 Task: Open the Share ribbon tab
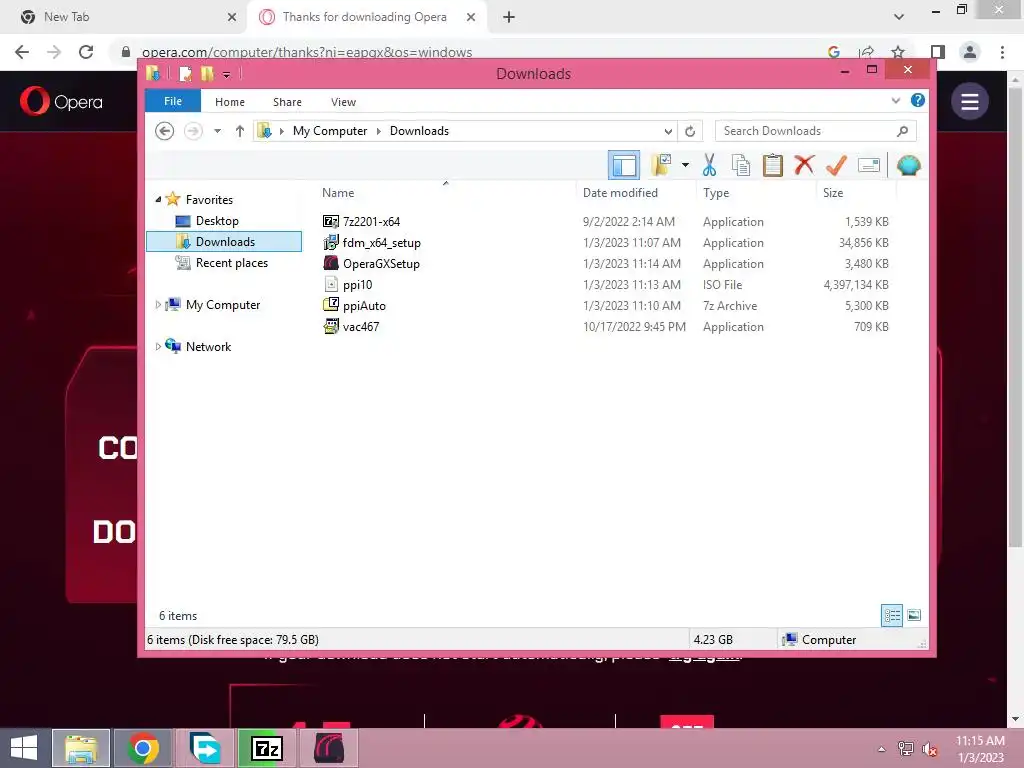tap(287, 102)
